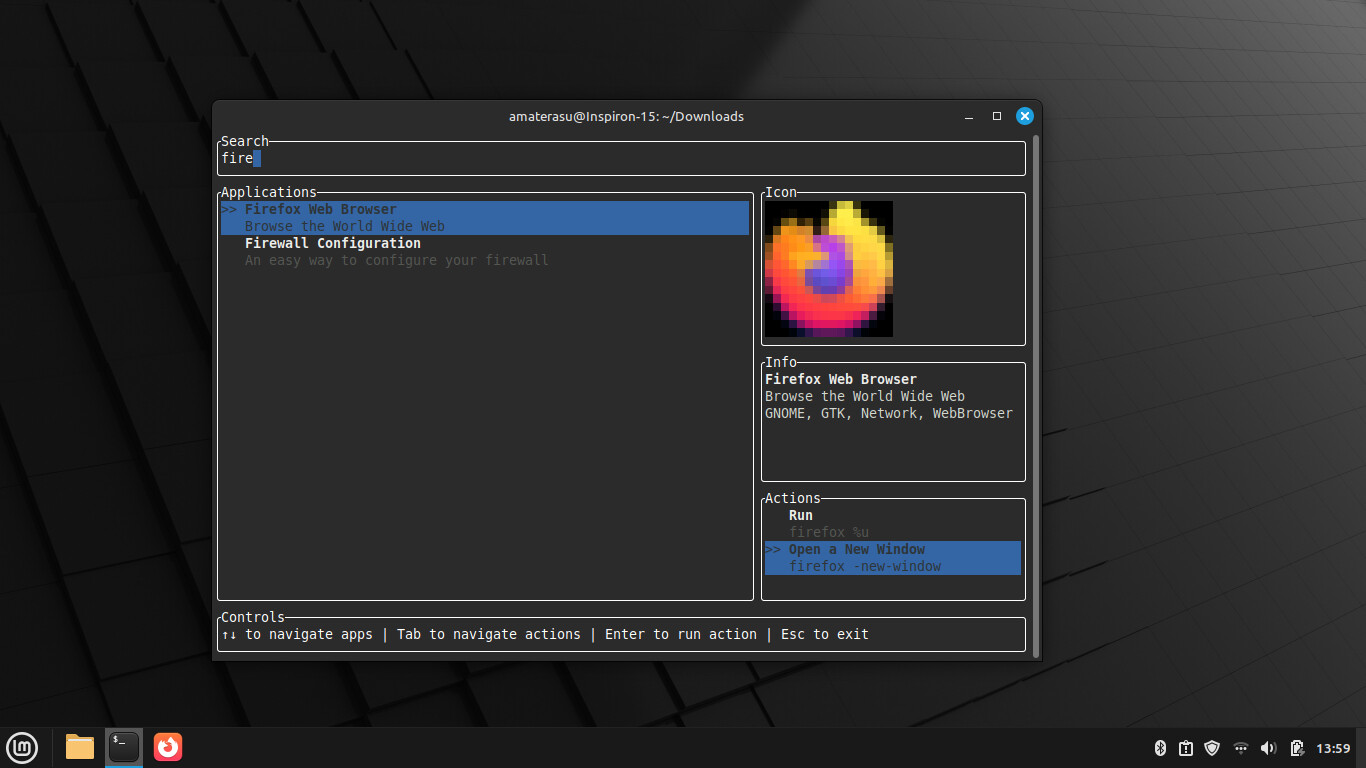Open the volume speaker tray icon
The width and height of the screenshot is (1366, 768).
[x=1269, y=748]
